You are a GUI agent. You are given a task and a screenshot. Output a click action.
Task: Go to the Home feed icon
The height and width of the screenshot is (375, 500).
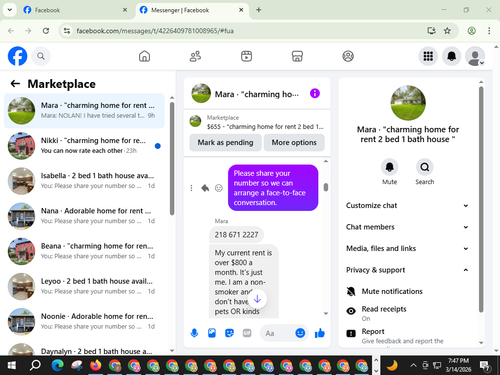click(144, 56)
